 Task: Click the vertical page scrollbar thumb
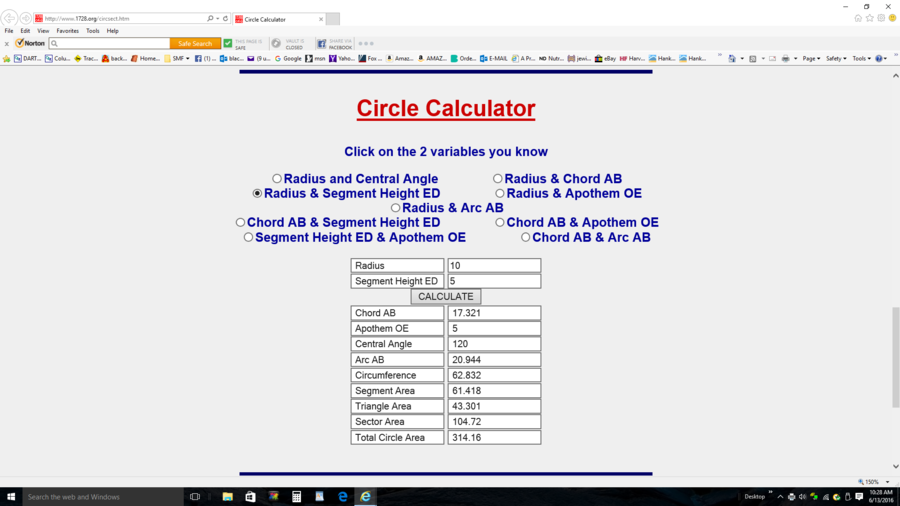coord(895,357)
